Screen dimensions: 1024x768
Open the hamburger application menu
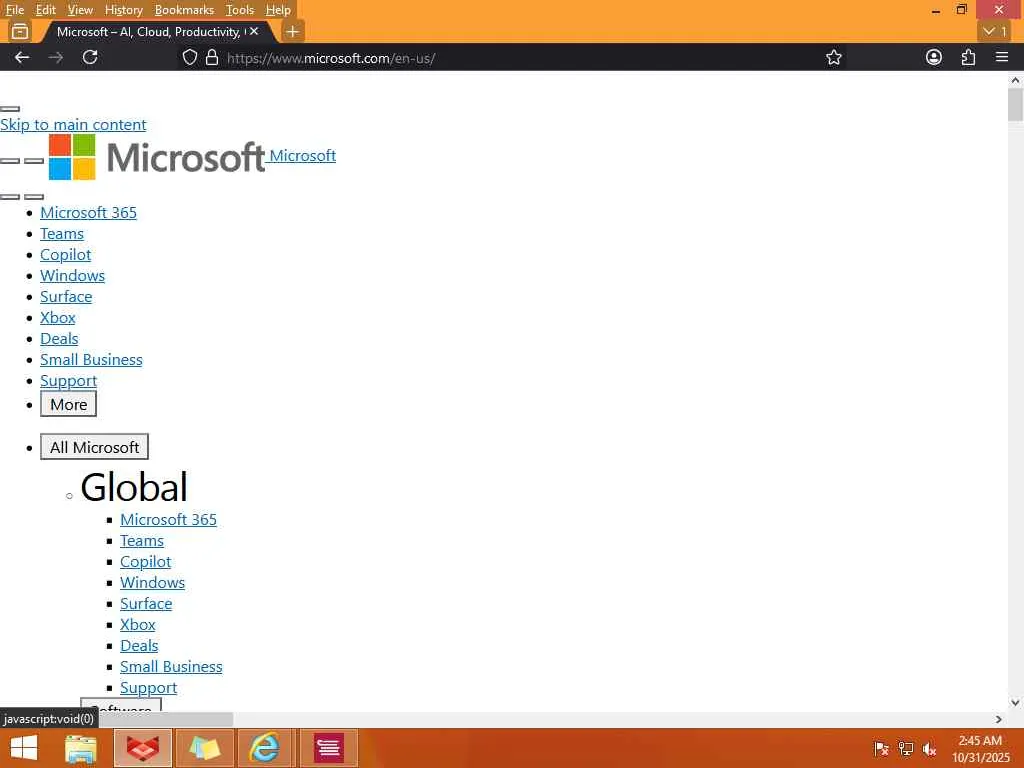click(1002, 57)
